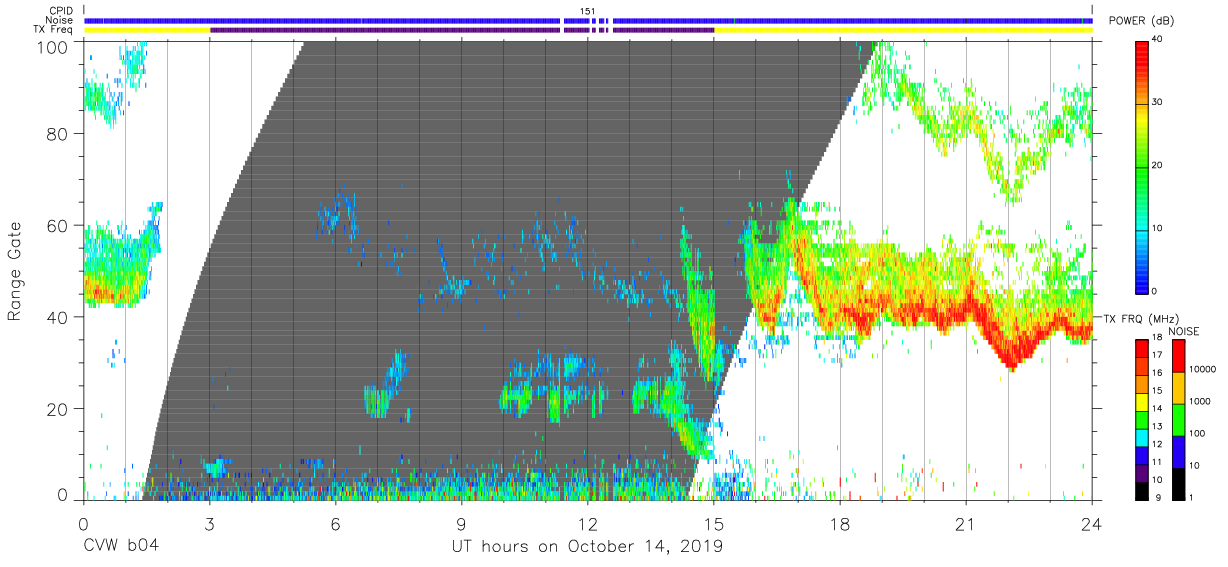Click the 12 tick on UT hours axis
This screenshot has width=1228, height=567.
587,523
